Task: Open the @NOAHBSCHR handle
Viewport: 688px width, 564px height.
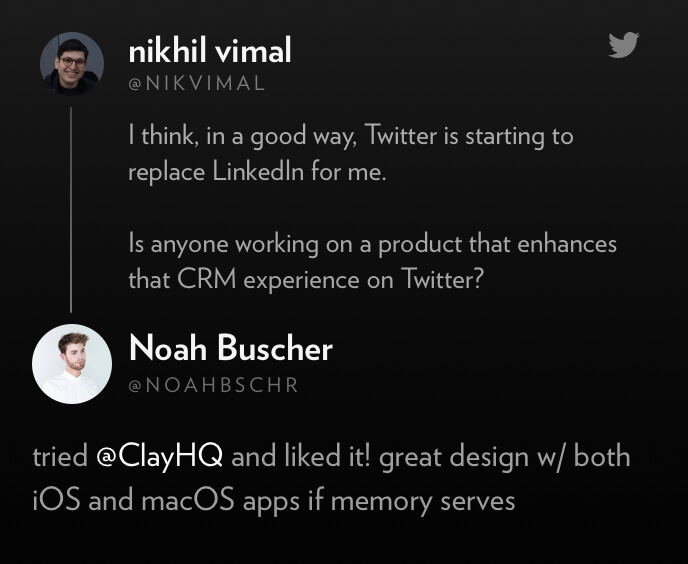Action: (x=213, y=385)
